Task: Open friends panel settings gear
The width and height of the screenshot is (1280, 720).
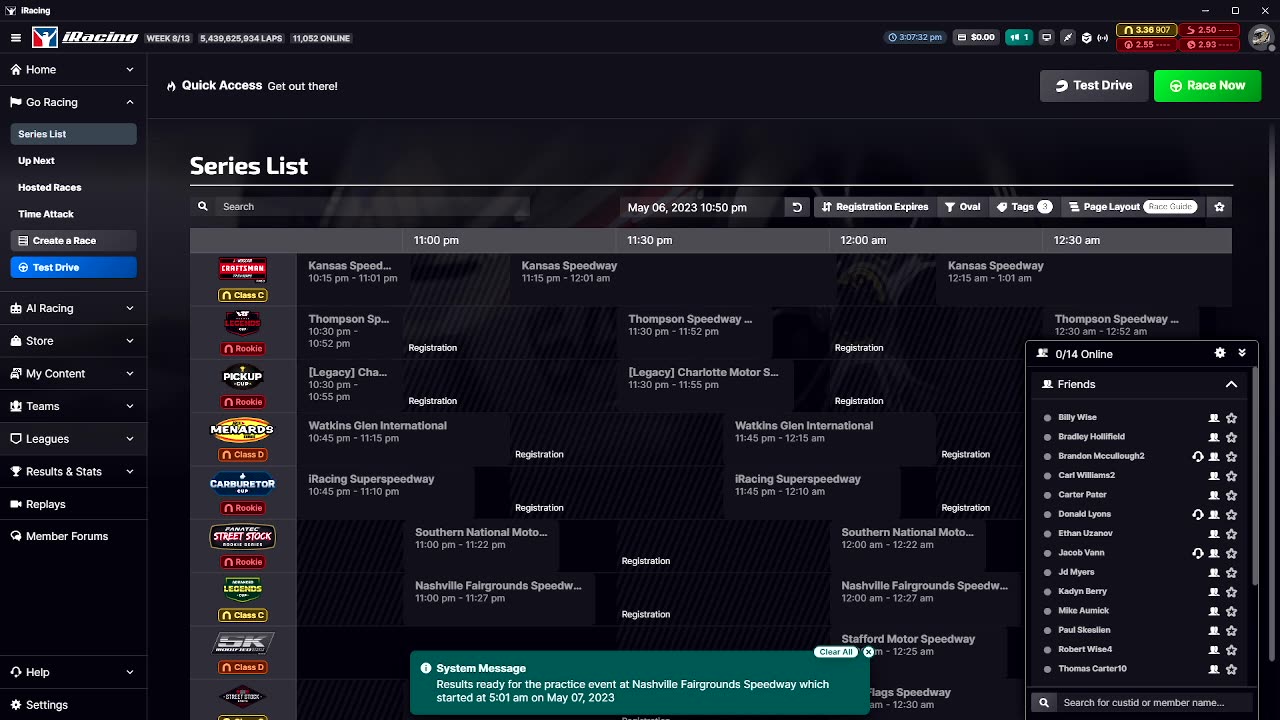Action: [1220, 353]
